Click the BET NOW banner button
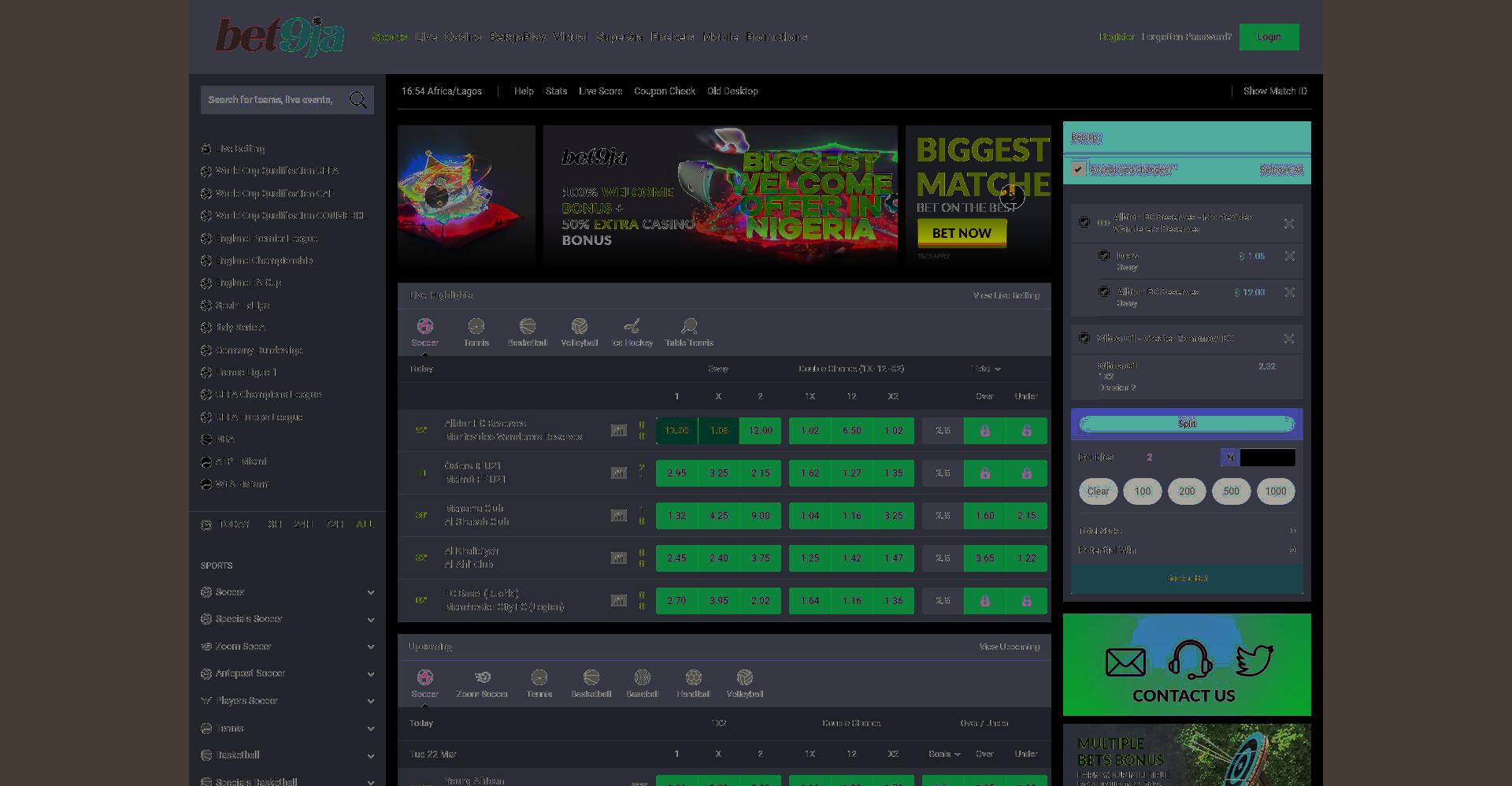Image resolution: width=1512 pixels, height=786 pixels. pos(962,233)
